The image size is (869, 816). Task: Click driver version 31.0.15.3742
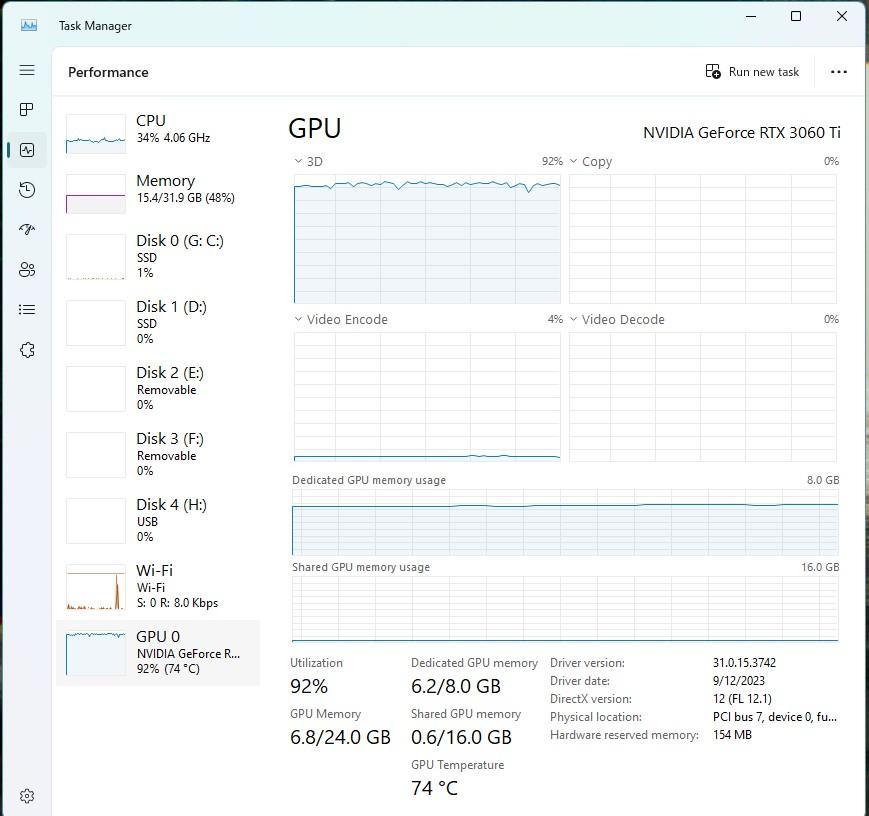click(x=744, y=662)
